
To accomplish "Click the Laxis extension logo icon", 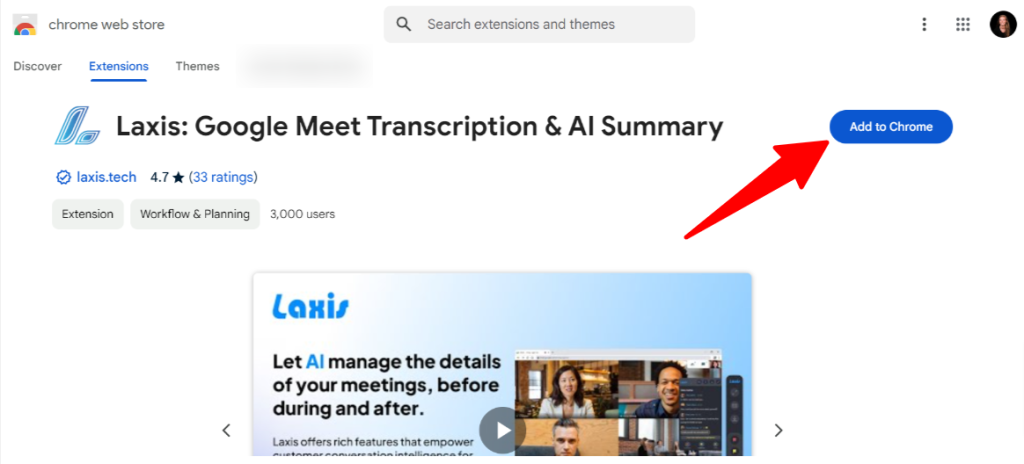I will click(x=77, y=126).
